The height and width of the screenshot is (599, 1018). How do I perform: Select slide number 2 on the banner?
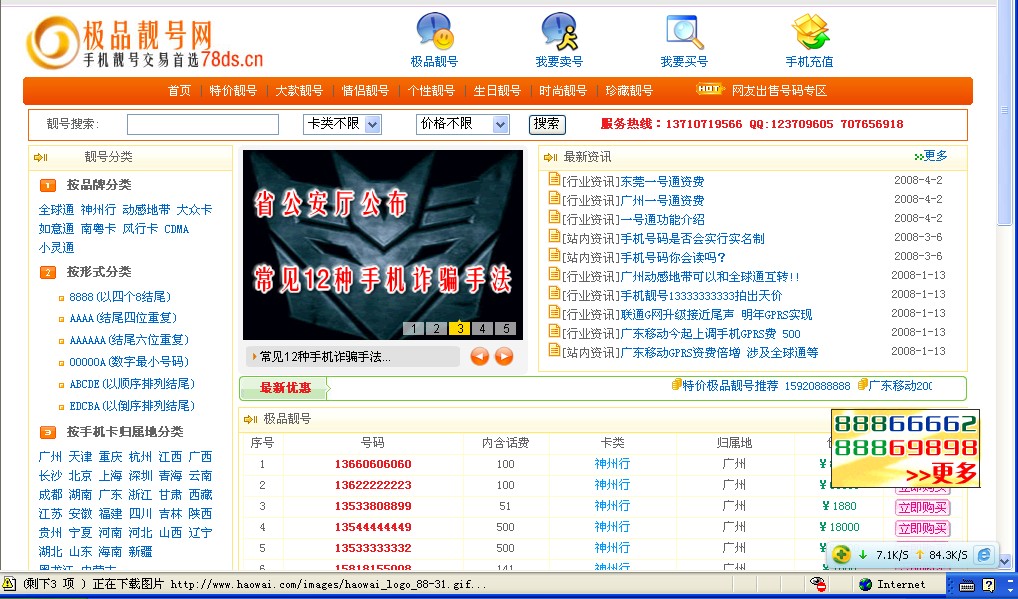coord(436,328)
